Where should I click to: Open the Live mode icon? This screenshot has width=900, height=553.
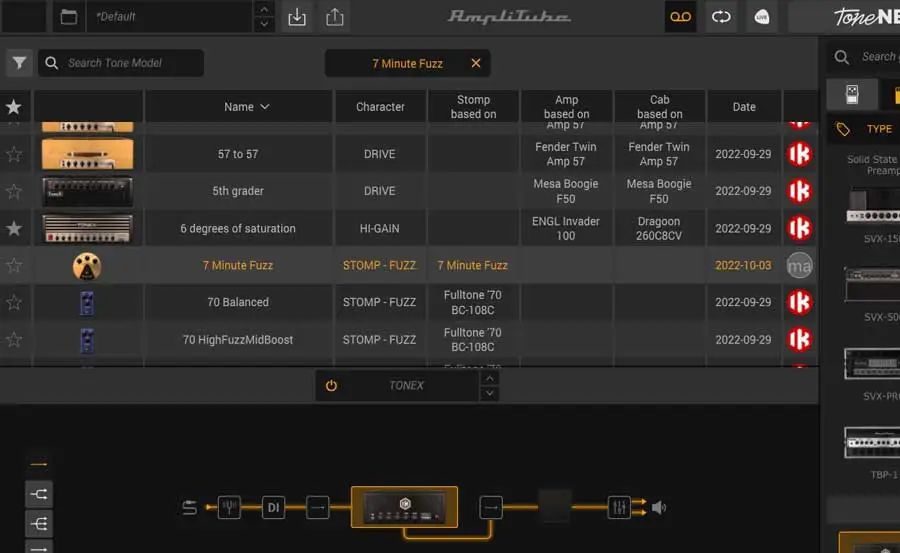762,17
